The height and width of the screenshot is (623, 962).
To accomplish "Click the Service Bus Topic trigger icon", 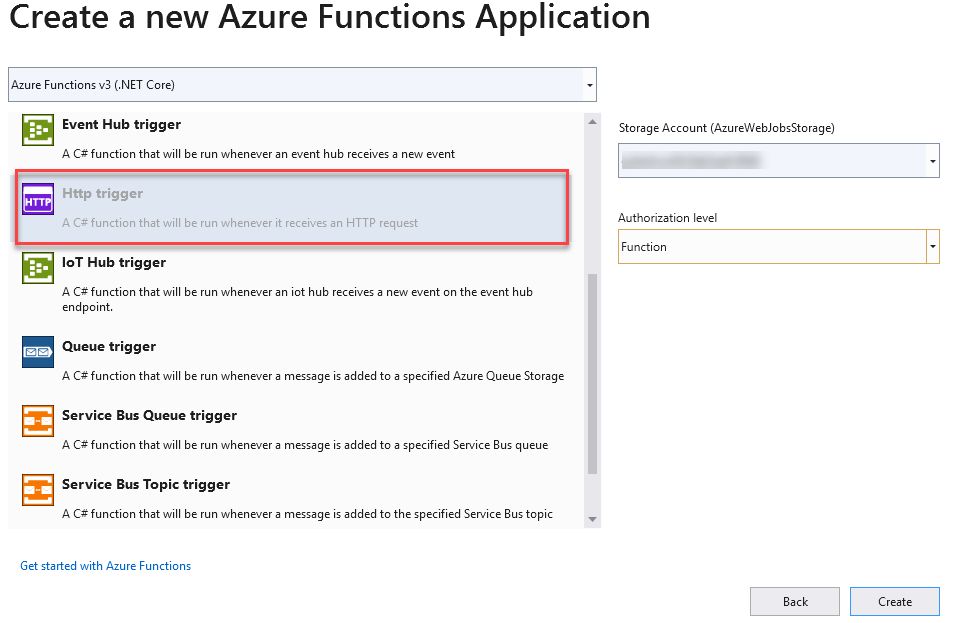I will tap(38, 490).
